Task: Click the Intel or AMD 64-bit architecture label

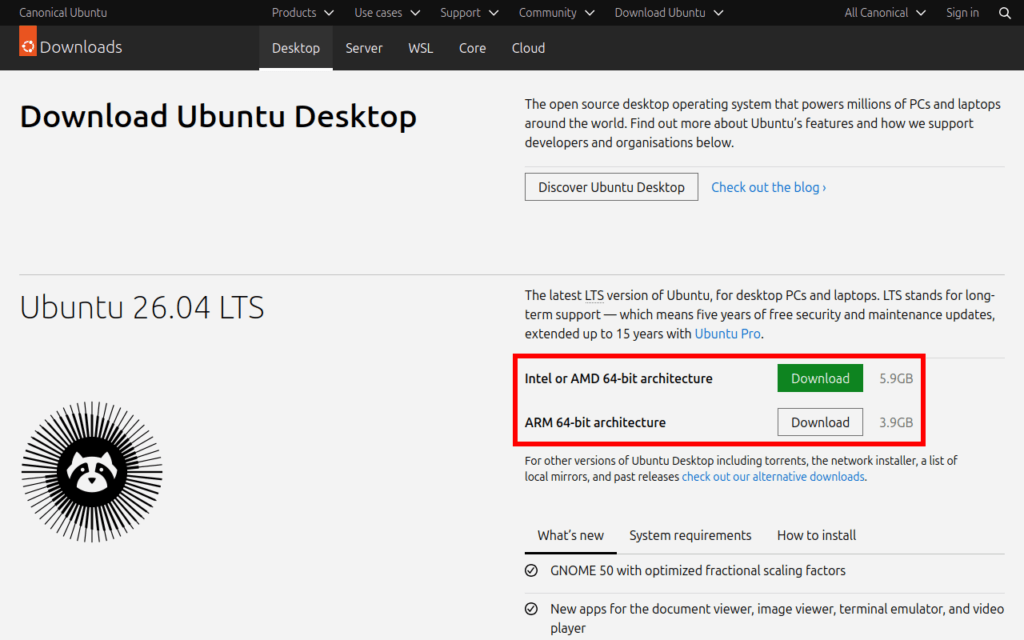Action: [618, 379]
